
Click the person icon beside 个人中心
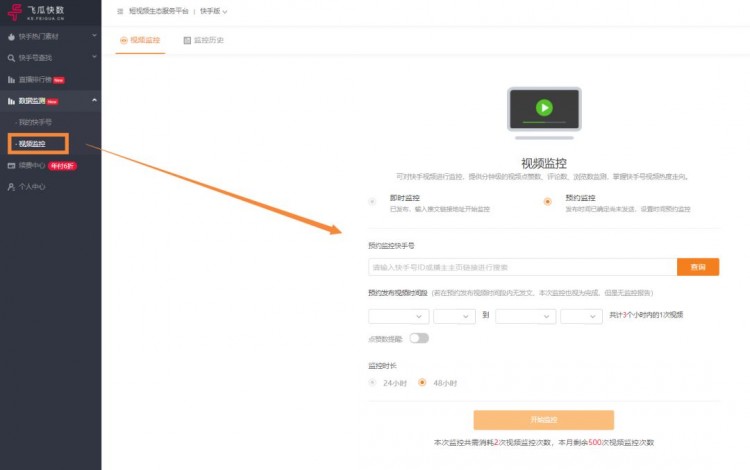11,187
